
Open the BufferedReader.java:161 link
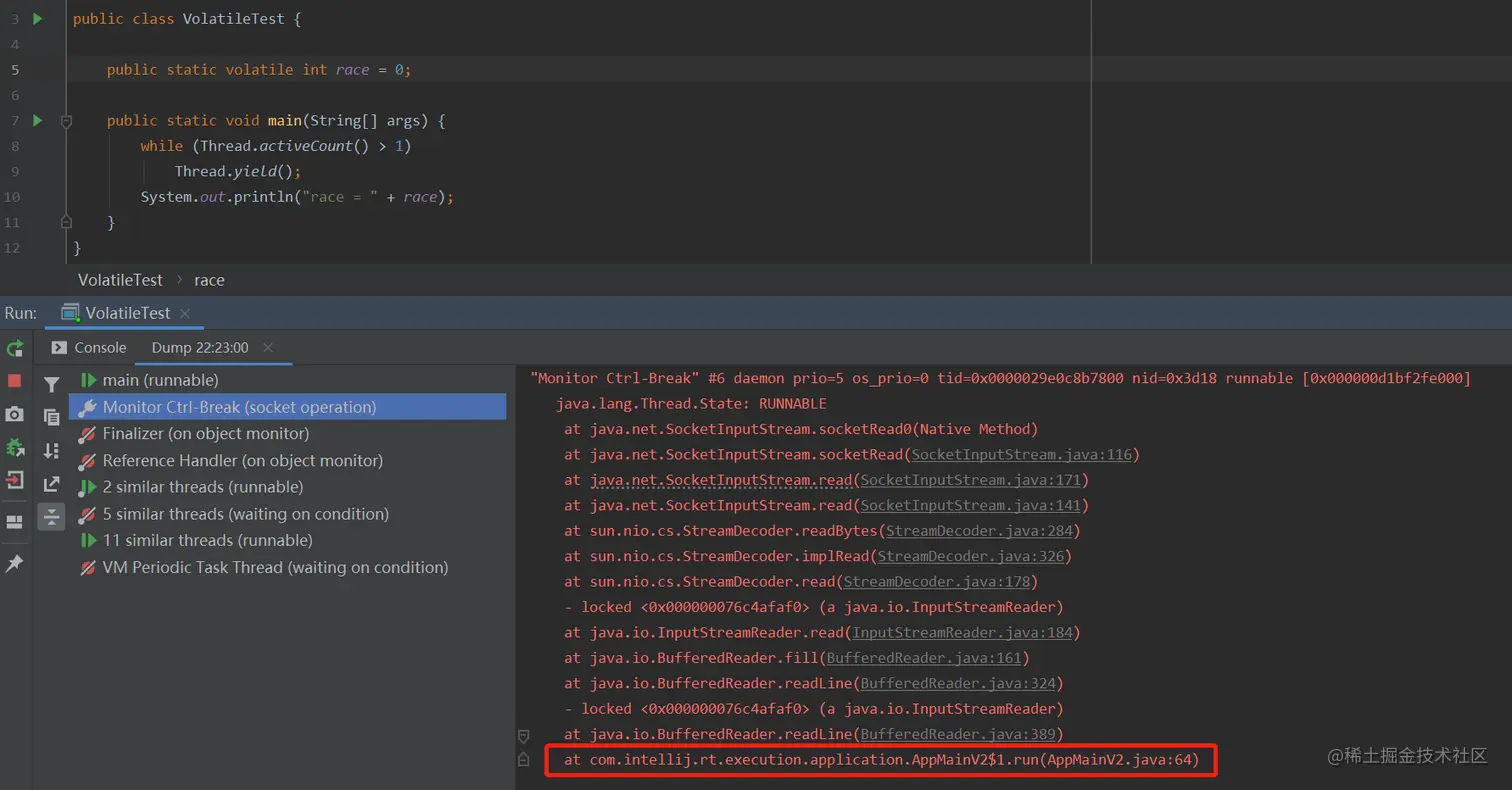923,658
